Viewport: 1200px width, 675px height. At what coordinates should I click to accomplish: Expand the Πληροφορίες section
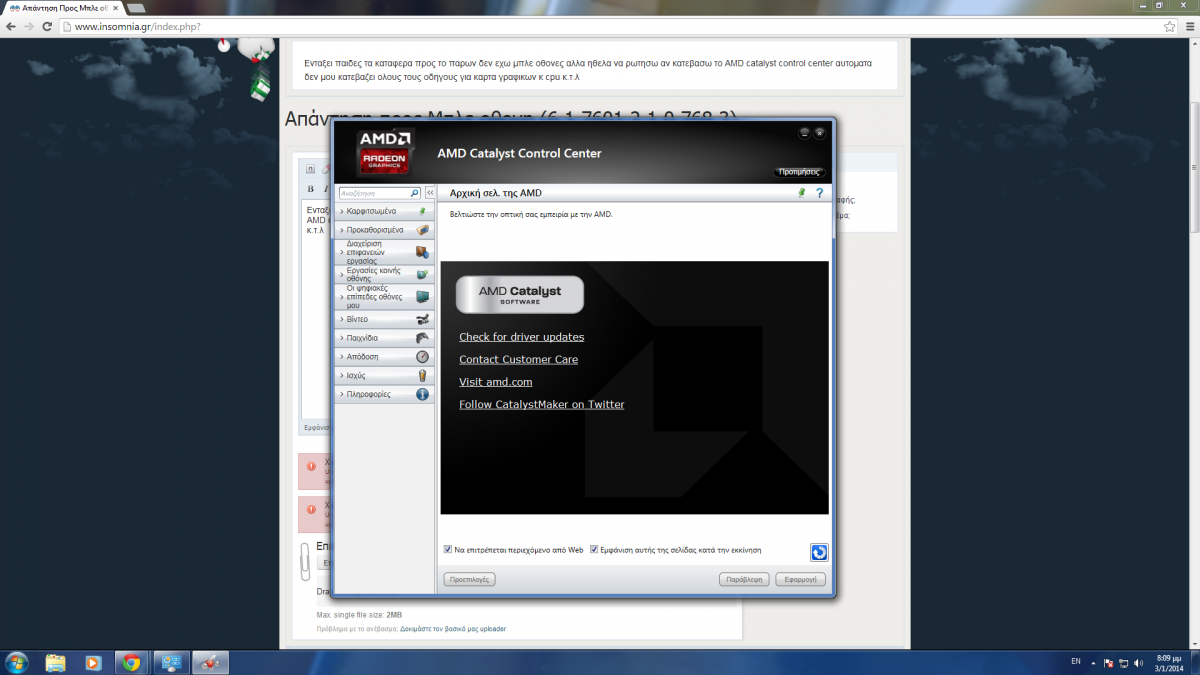point(385,394)
